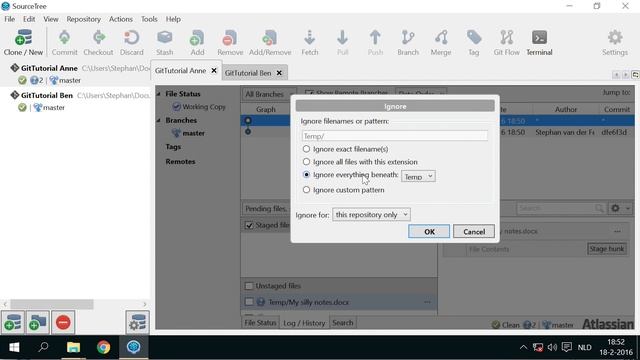Open Windows Start menu
Screen dimensions: 640x360
pos(14,347)
